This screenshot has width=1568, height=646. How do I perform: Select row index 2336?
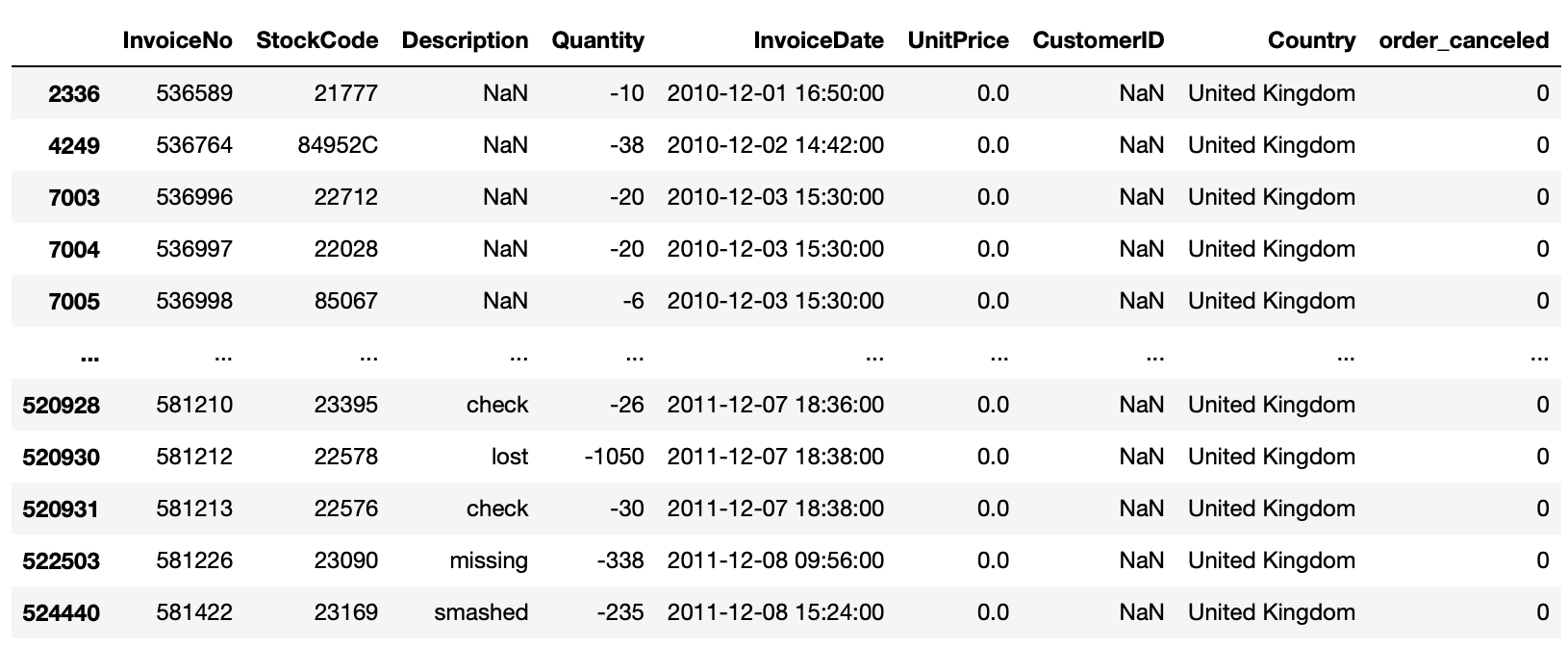(74, 93)
